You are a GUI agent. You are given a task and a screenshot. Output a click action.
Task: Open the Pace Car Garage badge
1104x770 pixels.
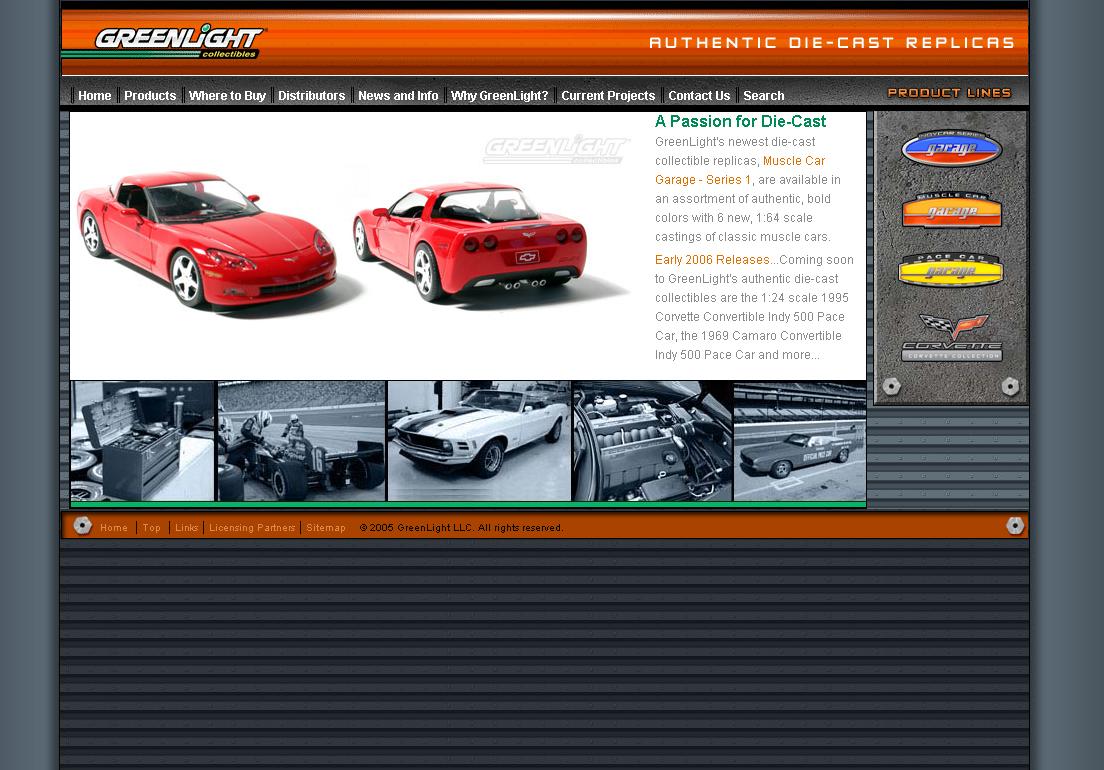(951, 270)
